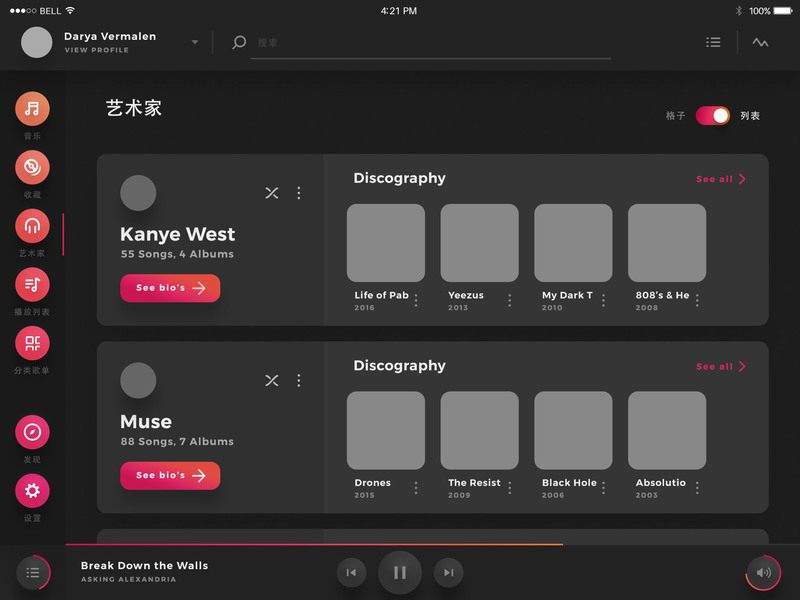Open 808's & He album cover
Screen dimensions: 800x600
pyautogui.click(x=667, y=243)
